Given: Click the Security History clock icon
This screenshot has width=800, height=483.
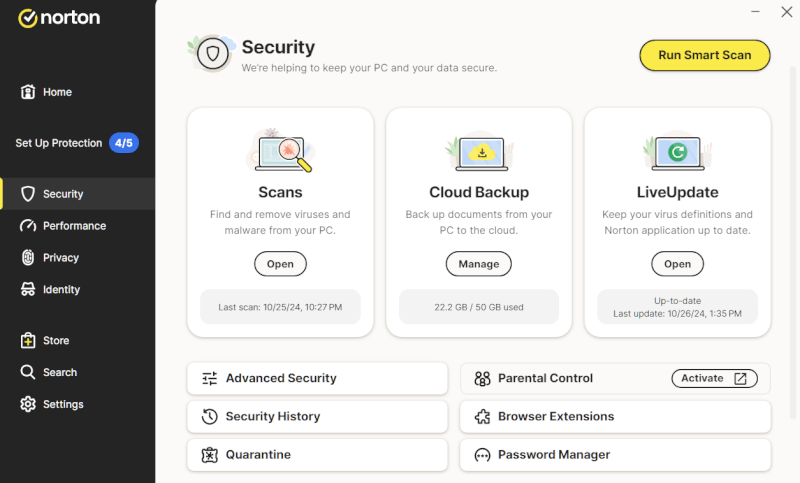Looking at the screenshot, I should coord(210,416).
